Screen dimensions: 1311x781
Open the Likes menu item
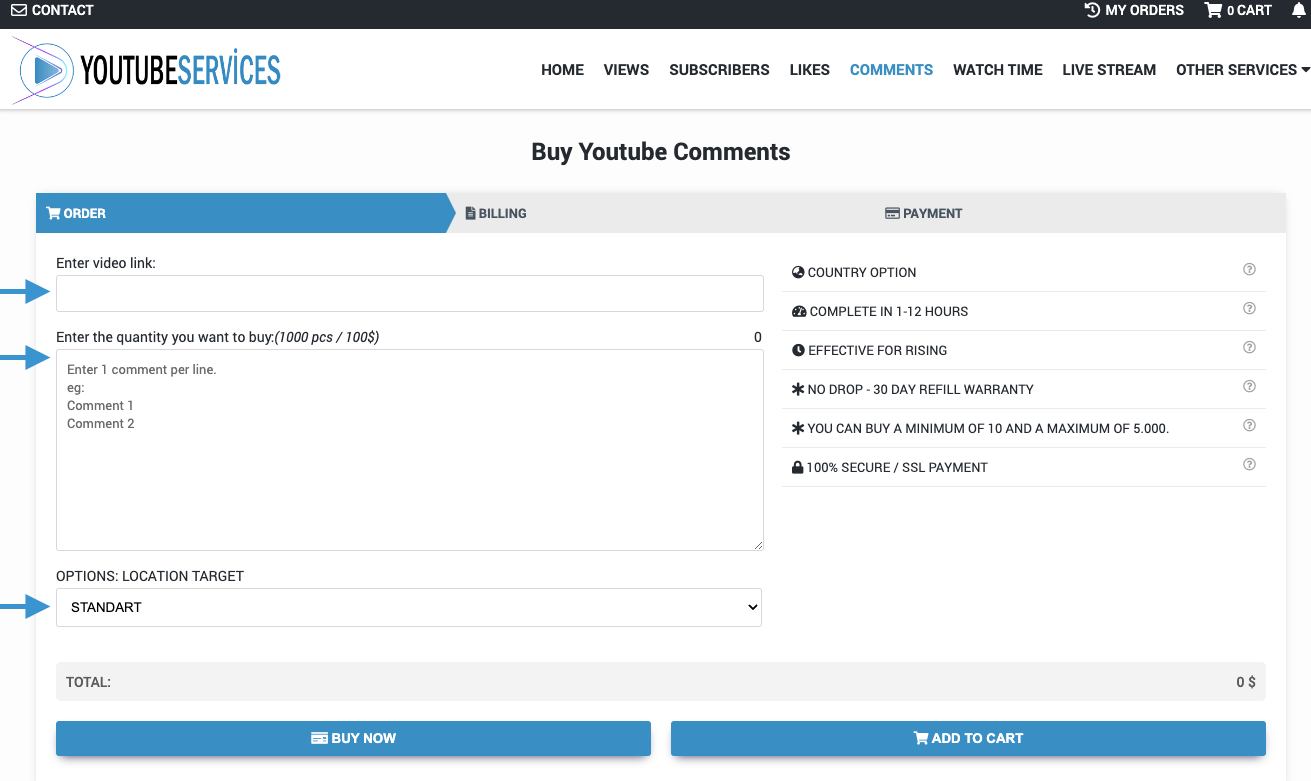pyautogui.click(x=809, y=70)
